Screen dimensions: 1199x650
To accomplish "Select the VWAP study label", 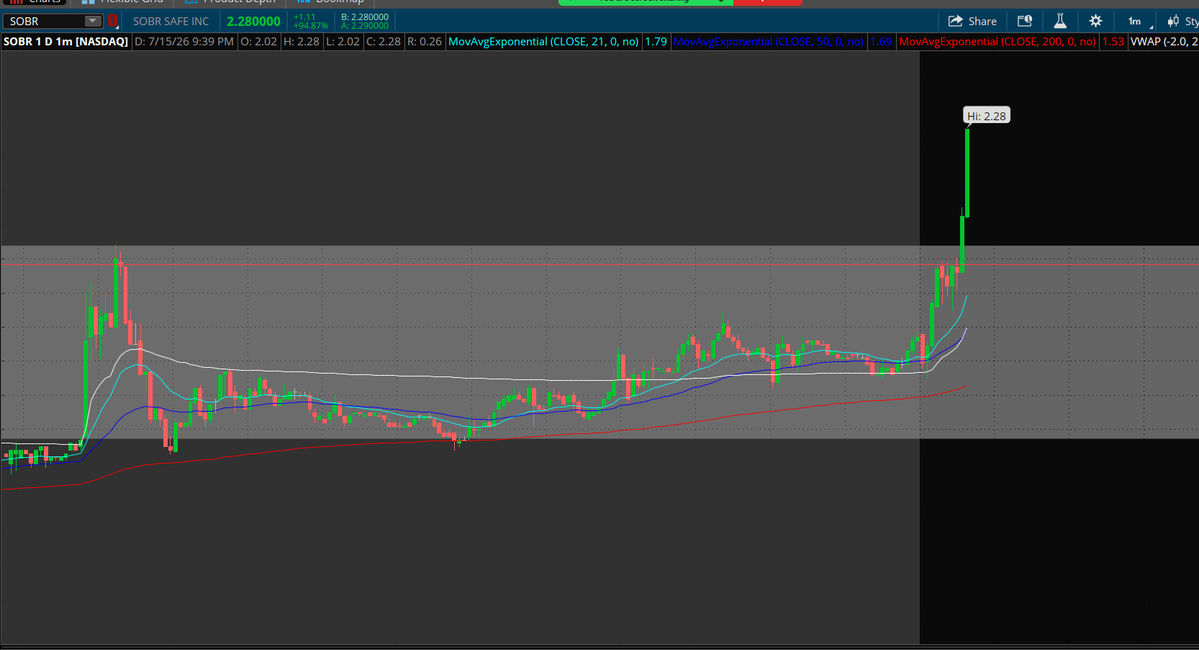I will pyautogui.click(x=1164, y=42).
